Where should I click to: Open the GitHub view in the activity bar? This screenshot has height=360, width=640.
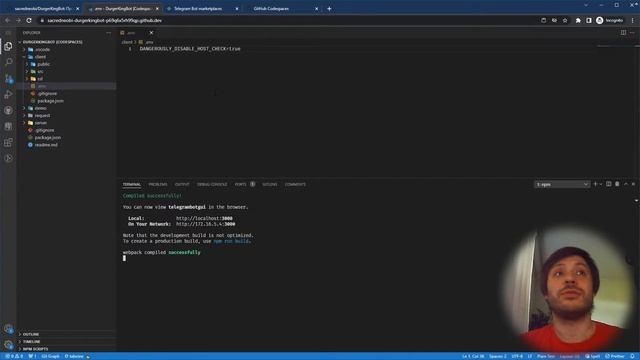(x=8, y=110)
